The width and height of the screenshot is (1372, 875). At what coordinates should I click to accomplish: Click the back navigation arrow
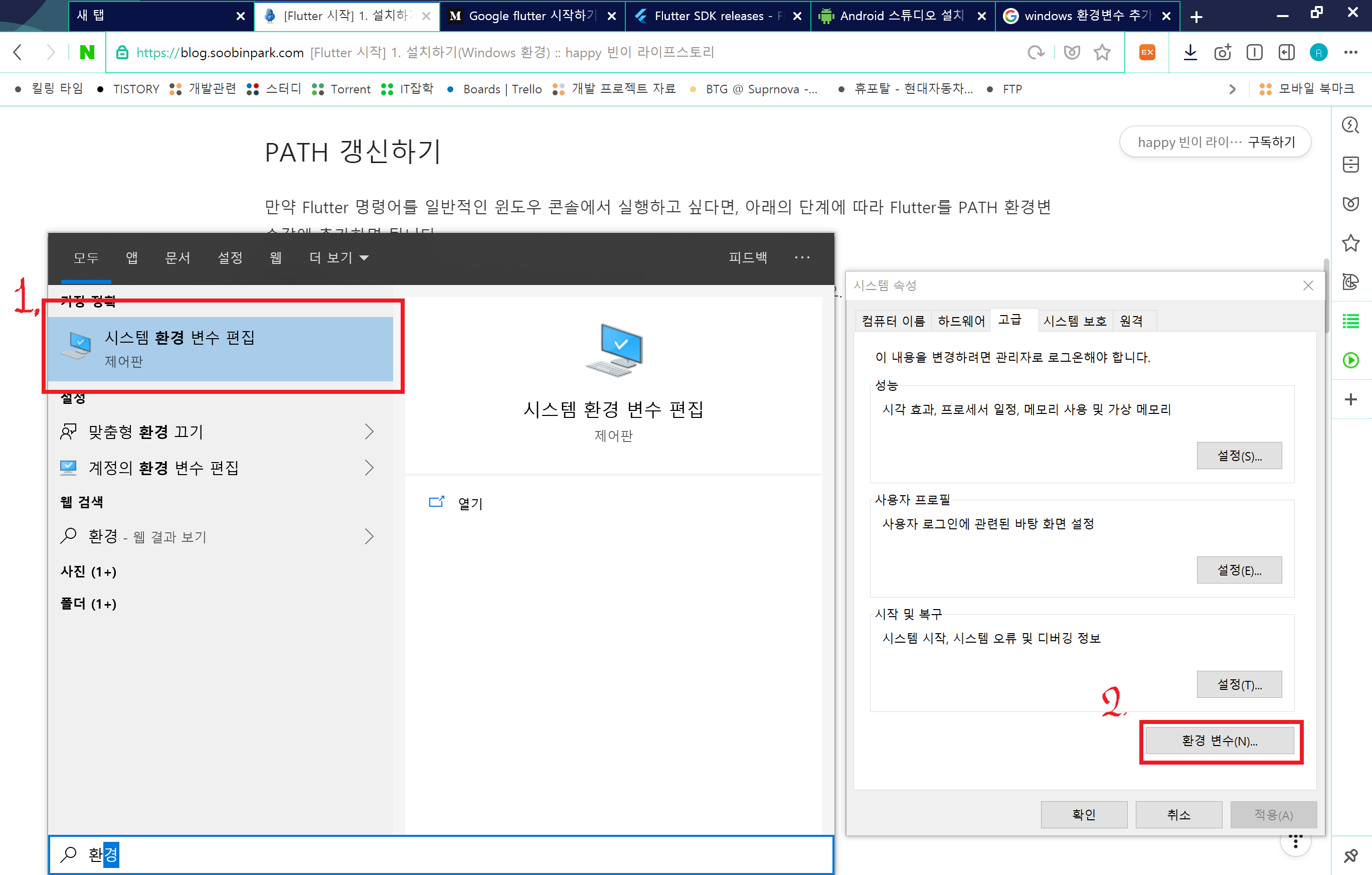[18, 53]
